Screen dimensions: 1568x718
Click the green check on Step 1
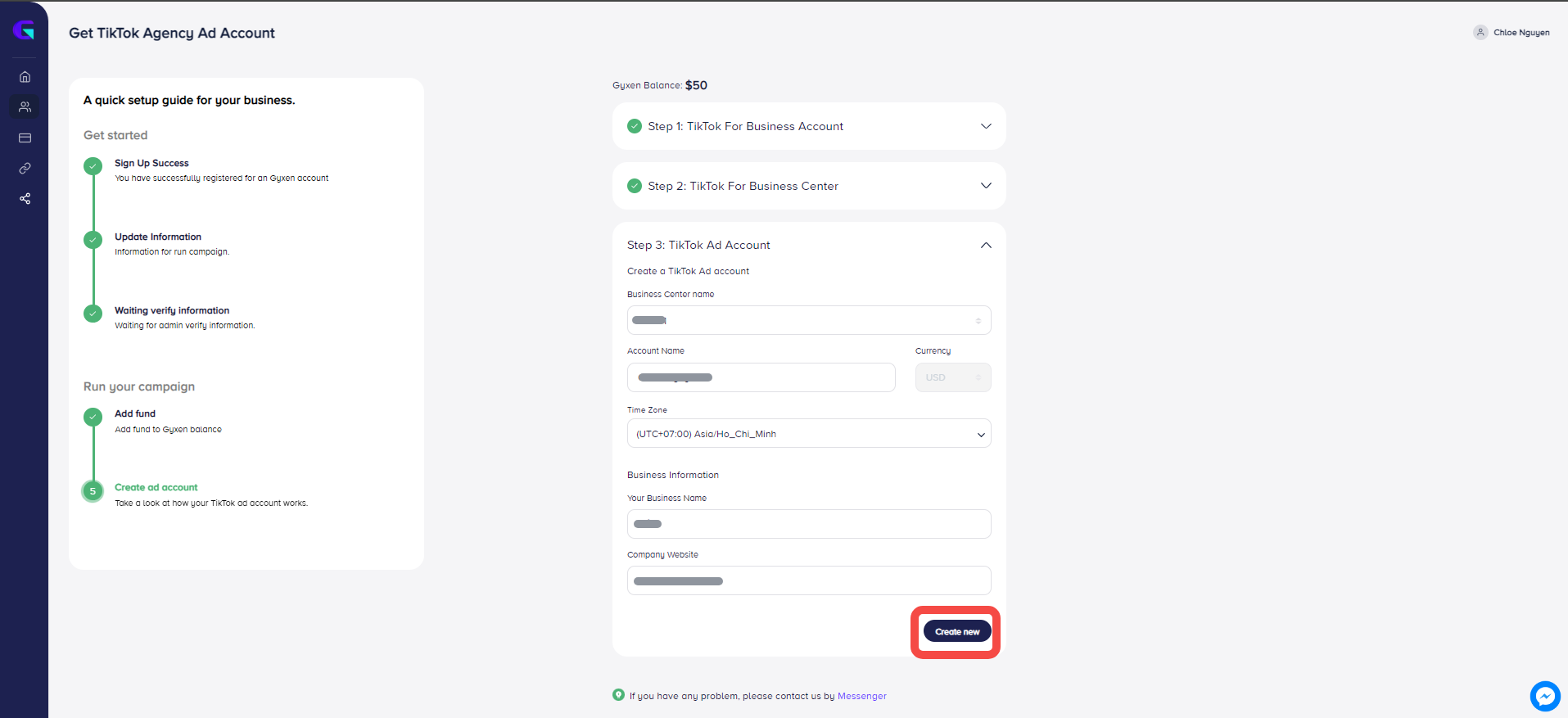click(x=635, y=126)
